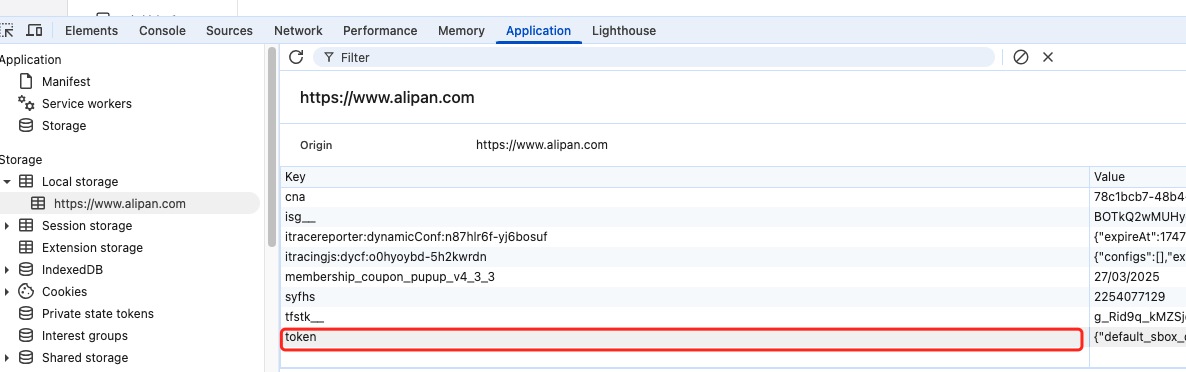Click the IndexedDB database icon
The width and height of the screenshot is (1186, 372).
[26, 269]
